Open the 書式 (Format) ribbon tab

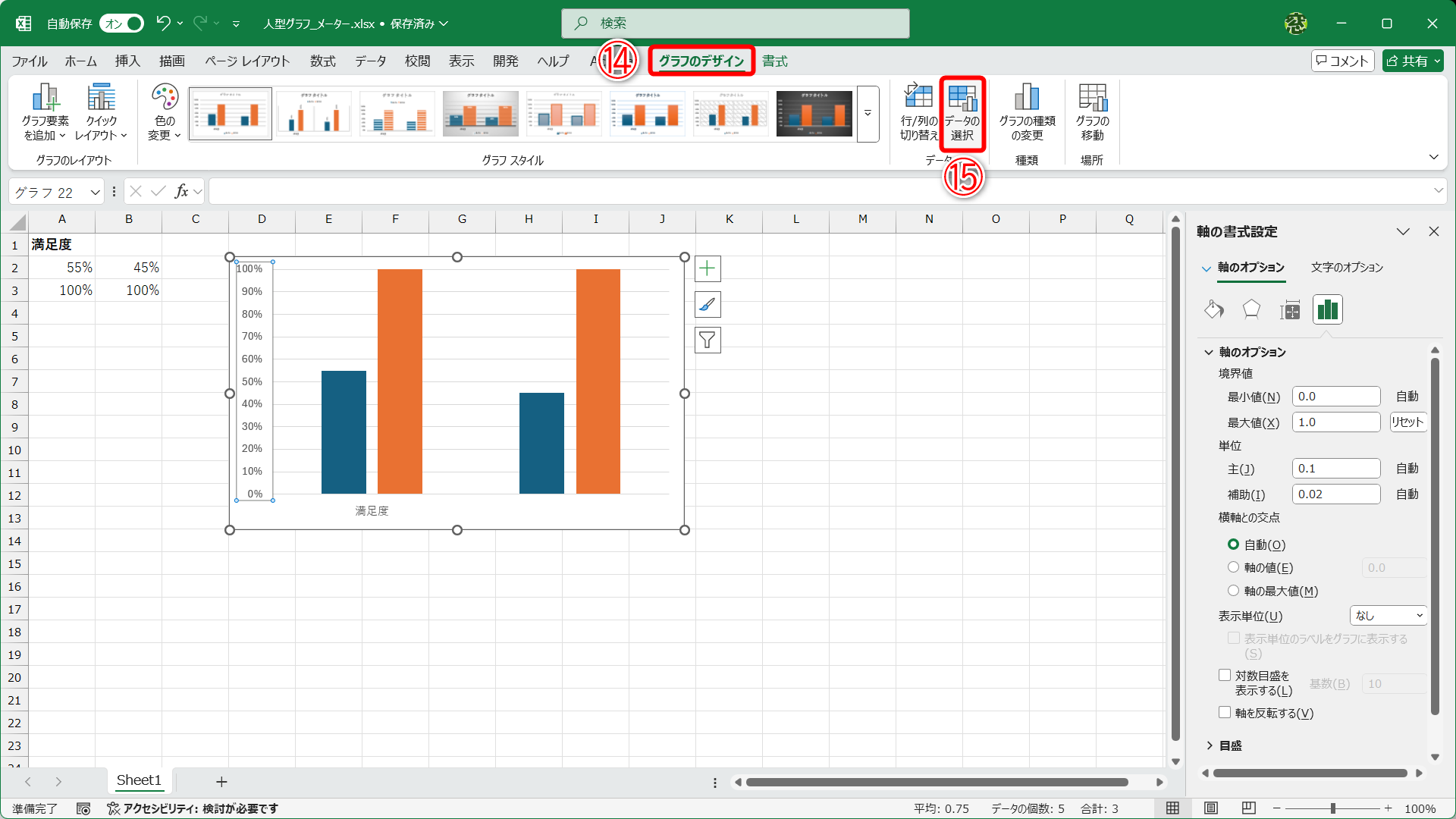(774, 61)
